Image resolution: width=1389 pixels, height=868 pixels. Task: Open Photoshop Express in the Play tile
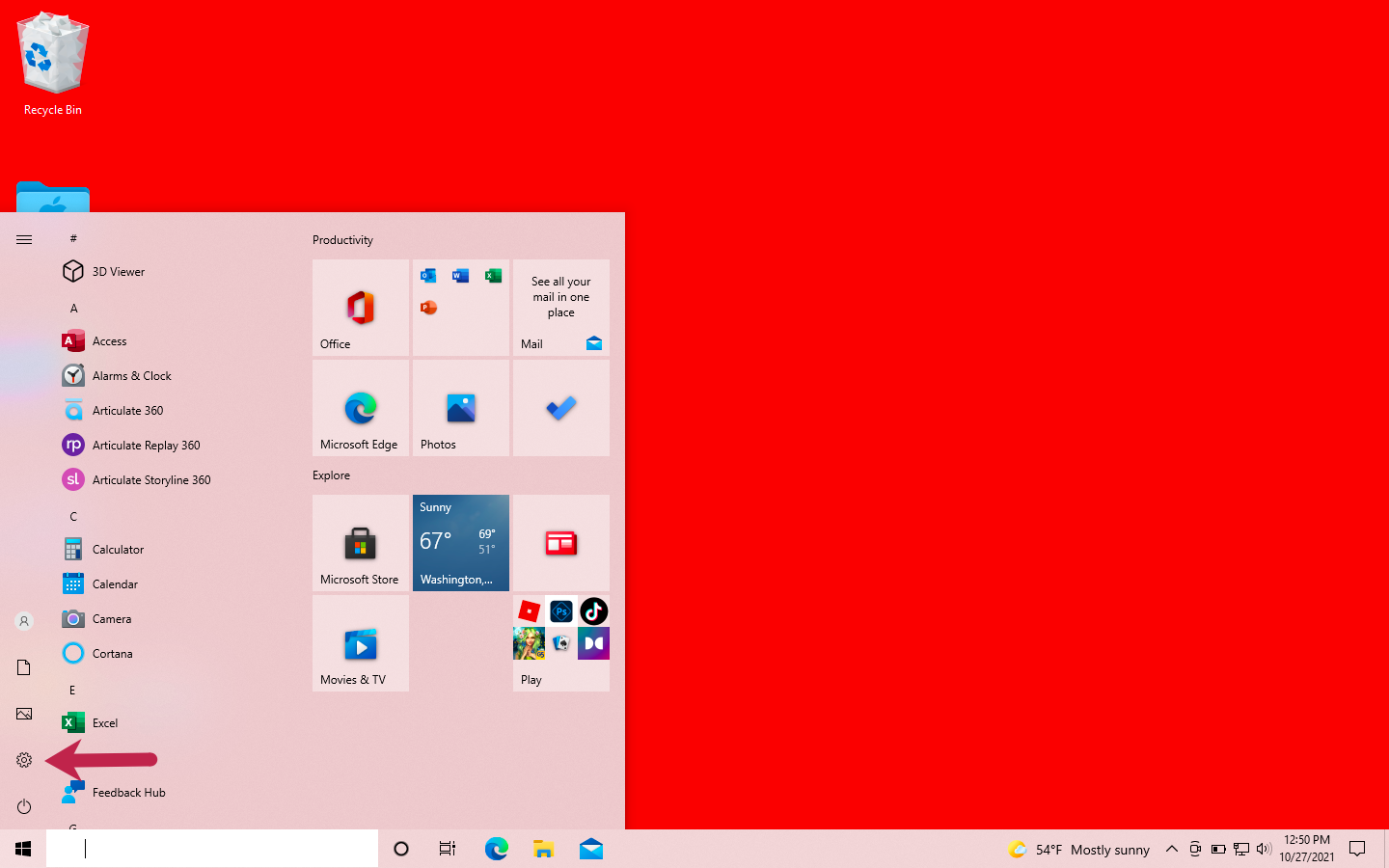(x=561, y=611)
